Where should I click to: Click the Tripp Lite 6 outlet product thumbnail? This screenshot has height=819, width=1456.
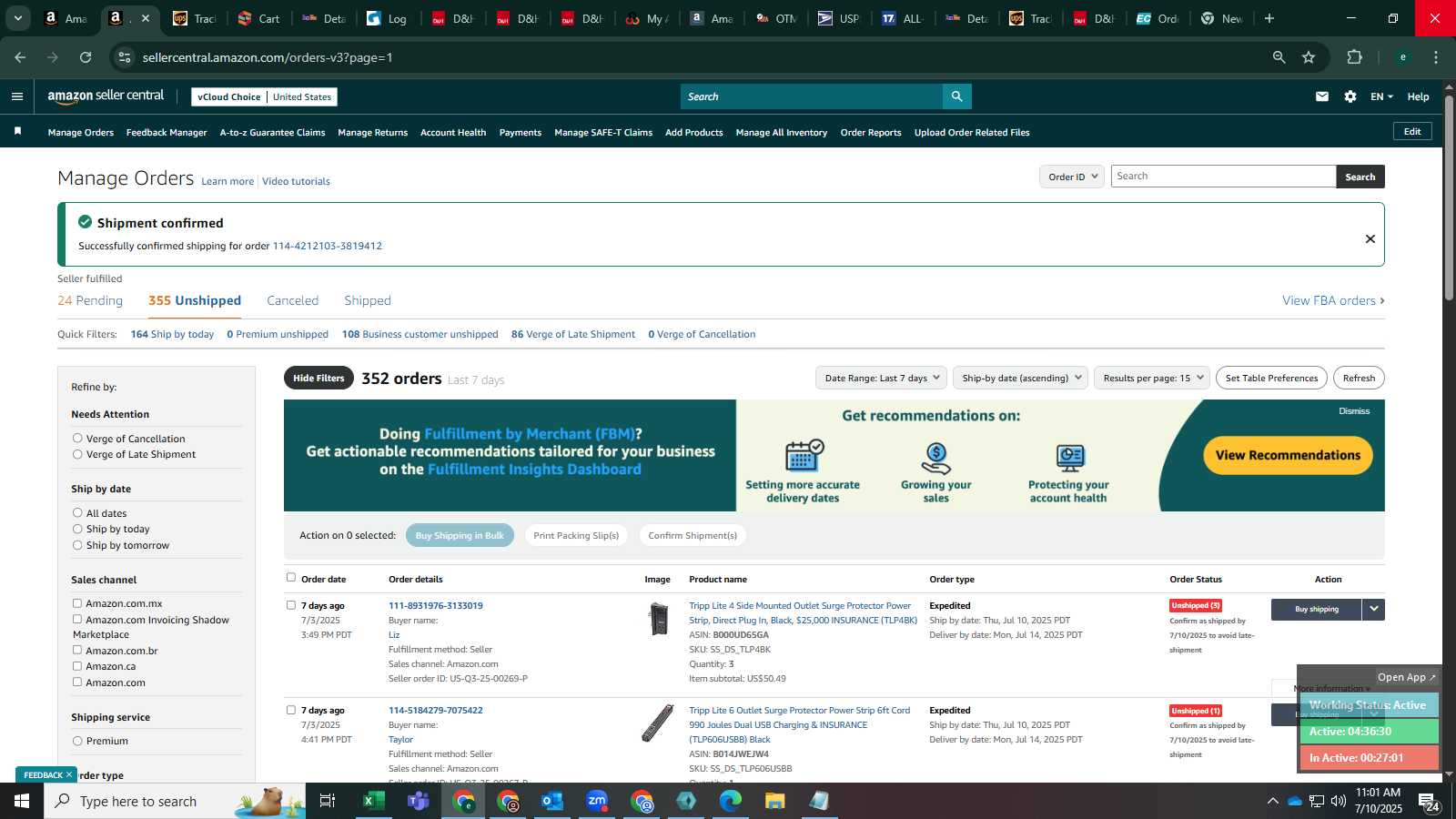tap(657, 723)
